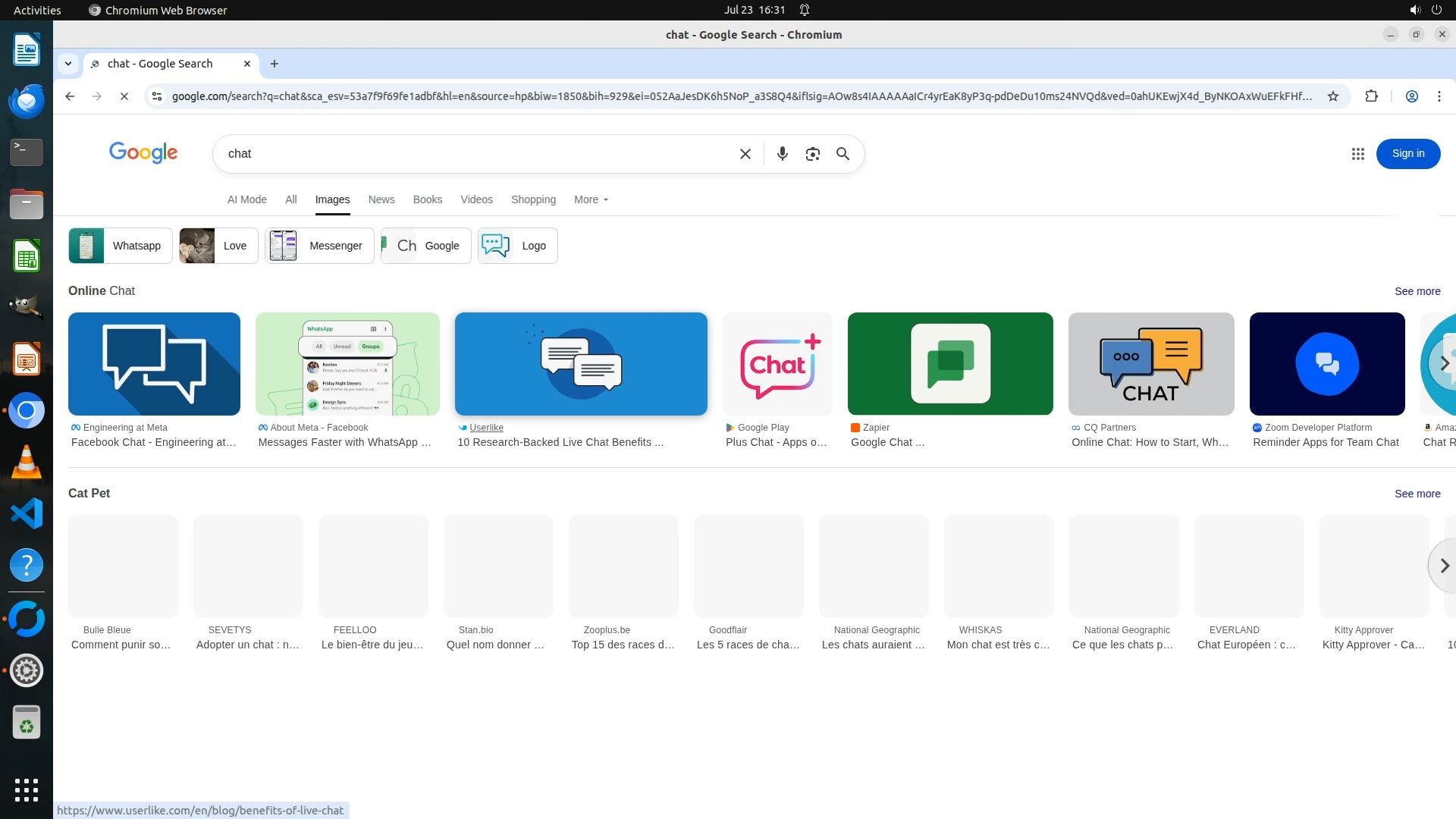
Task: View site information icon in address bar
Action: pyautogui.click(x=157, y=96)
